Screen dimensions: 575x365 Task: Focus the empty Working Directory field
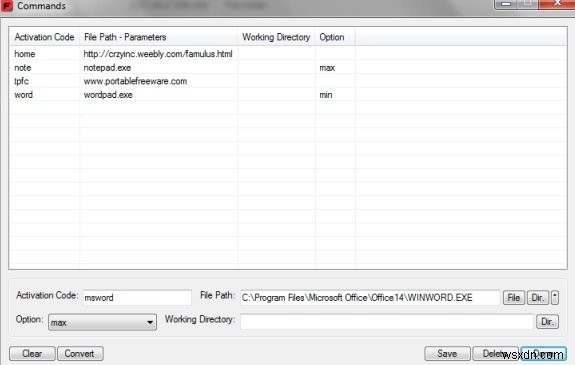[x=387, y=322]
